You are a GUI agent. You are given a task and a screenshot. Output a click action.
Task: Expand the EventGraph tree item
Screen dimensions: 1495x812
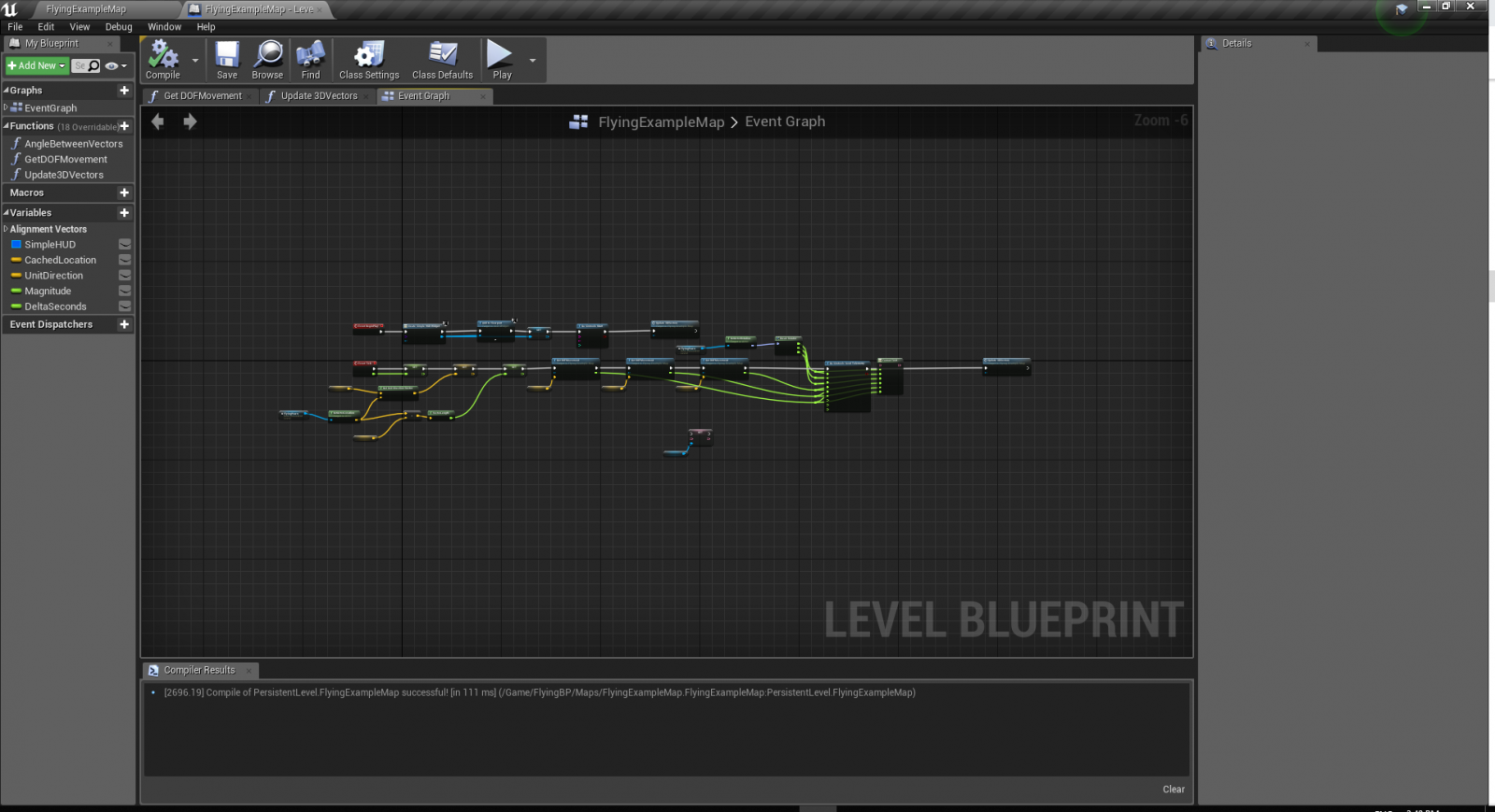[6, 107]
